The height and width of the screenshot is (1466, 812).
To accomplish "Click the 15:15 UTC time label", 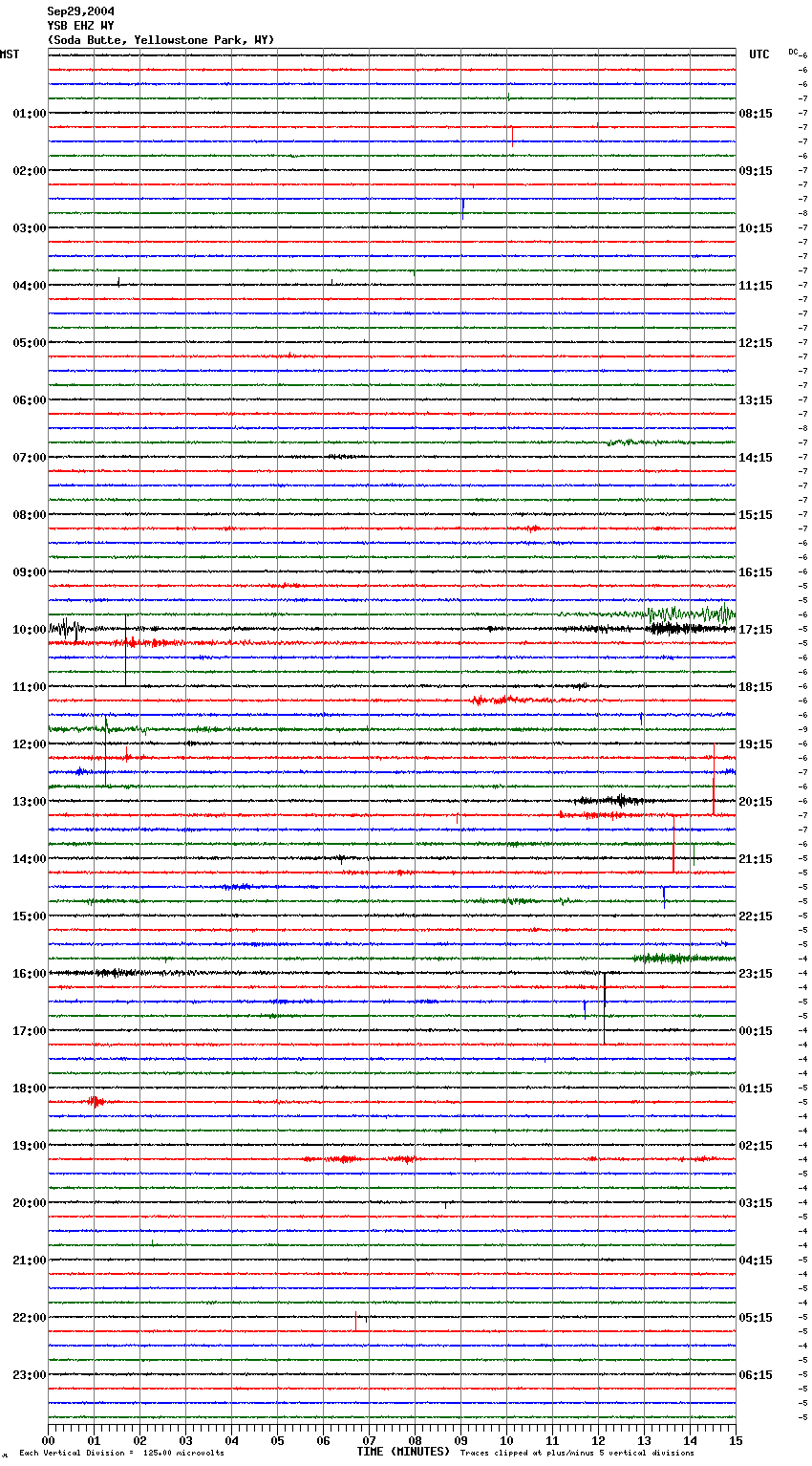I will click(756, 515).
